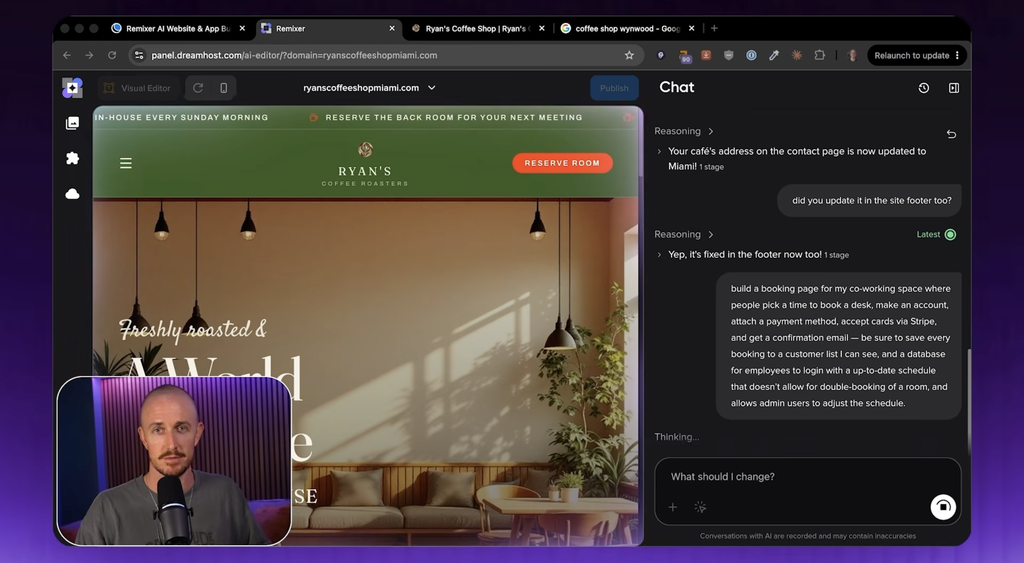Click the '1 stage' label after Miami!

[711, 167]
